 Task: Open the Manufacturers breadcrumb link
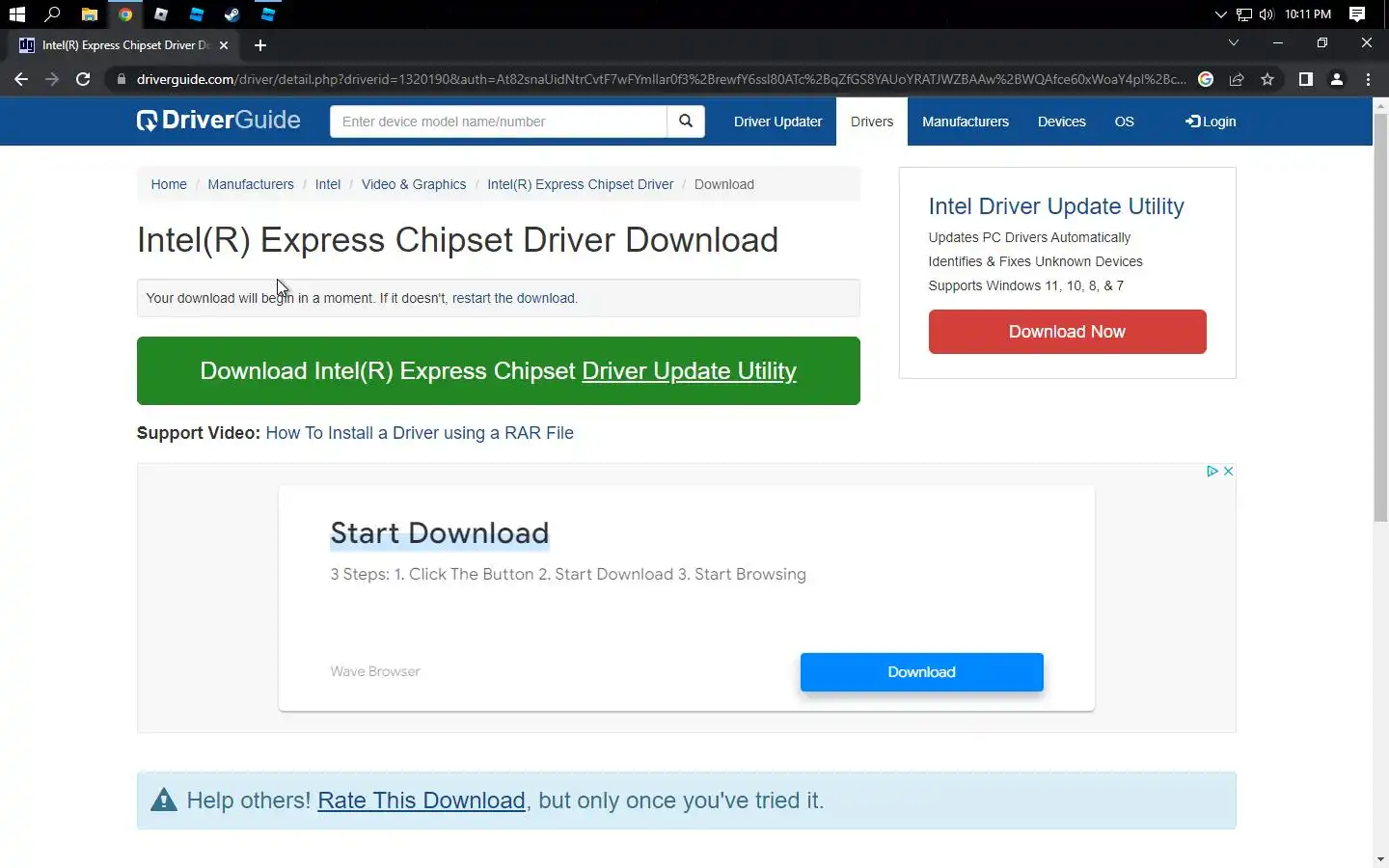point(251,184)
